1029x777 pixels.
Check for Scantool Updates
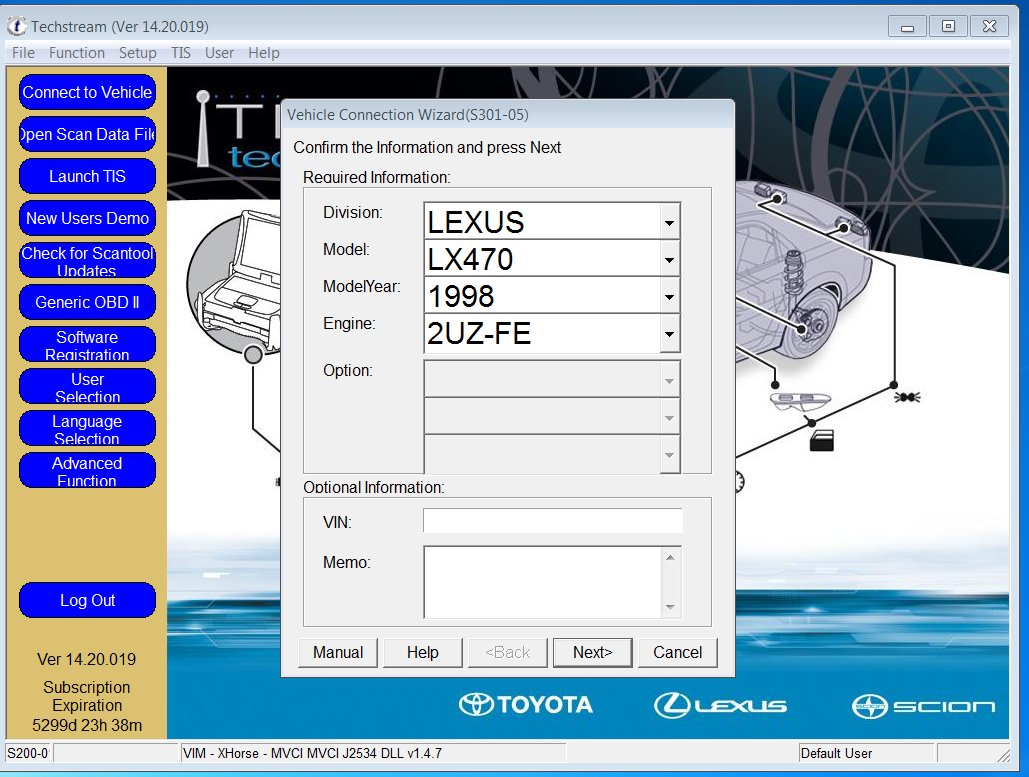click(87, 261)
